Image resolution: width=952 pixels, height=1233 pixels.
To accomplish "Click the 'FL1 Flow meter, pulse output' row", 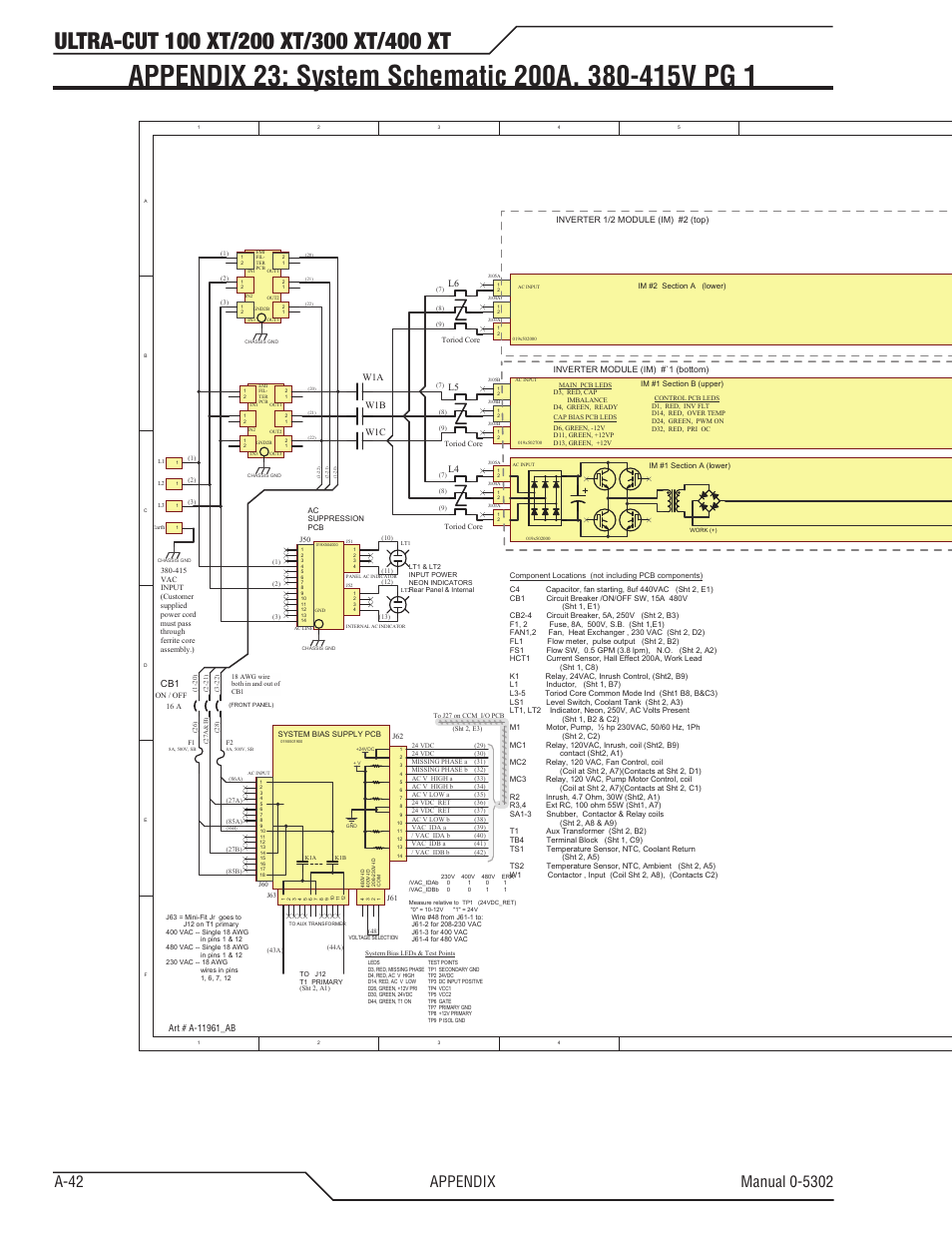I will click(x=595, y=642).
